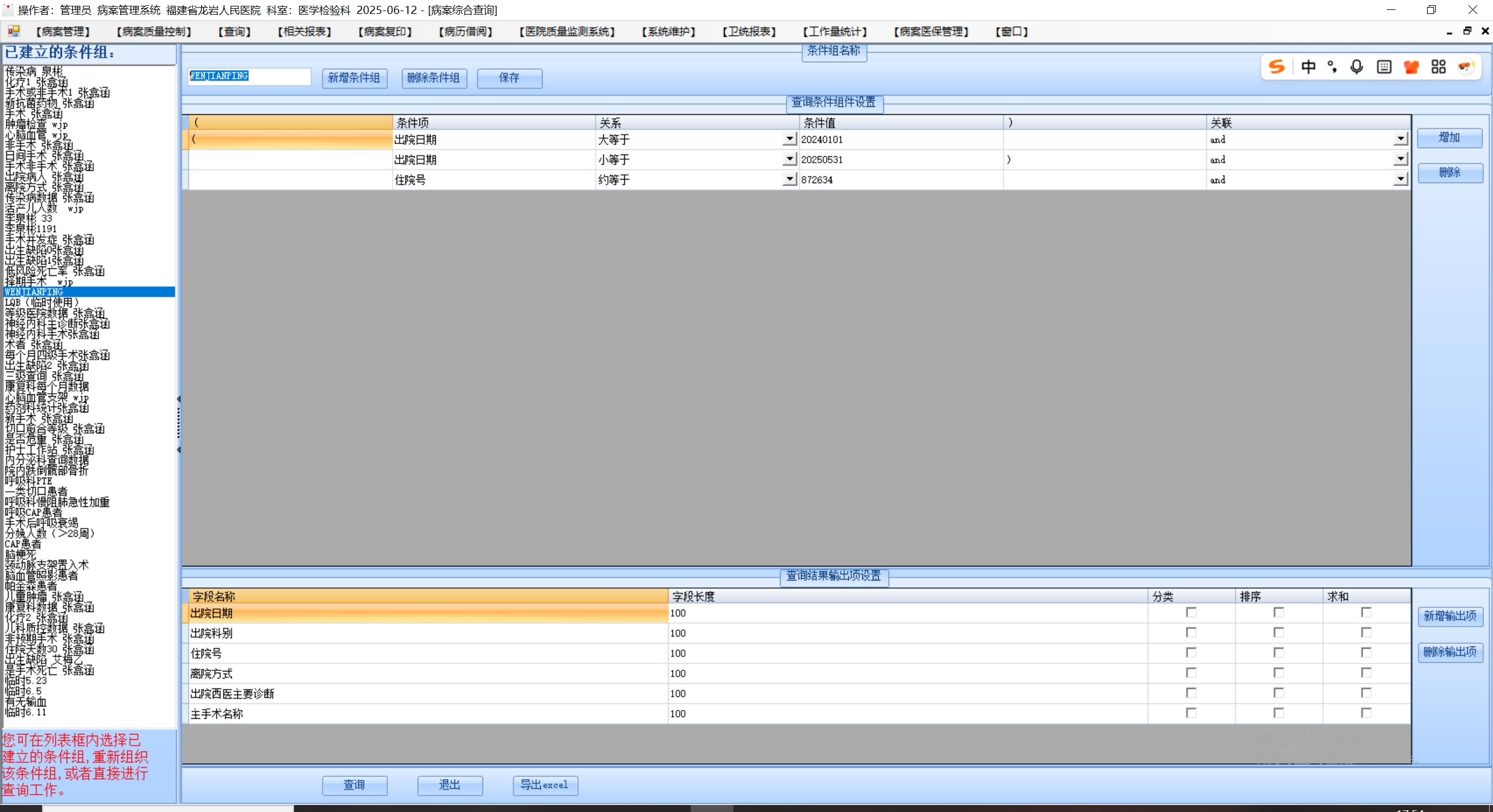Image resolution: width=1493 pixels, height=812 pixels.
Task: Click the 新增条件组 button
Action: [x=354, y=78]
